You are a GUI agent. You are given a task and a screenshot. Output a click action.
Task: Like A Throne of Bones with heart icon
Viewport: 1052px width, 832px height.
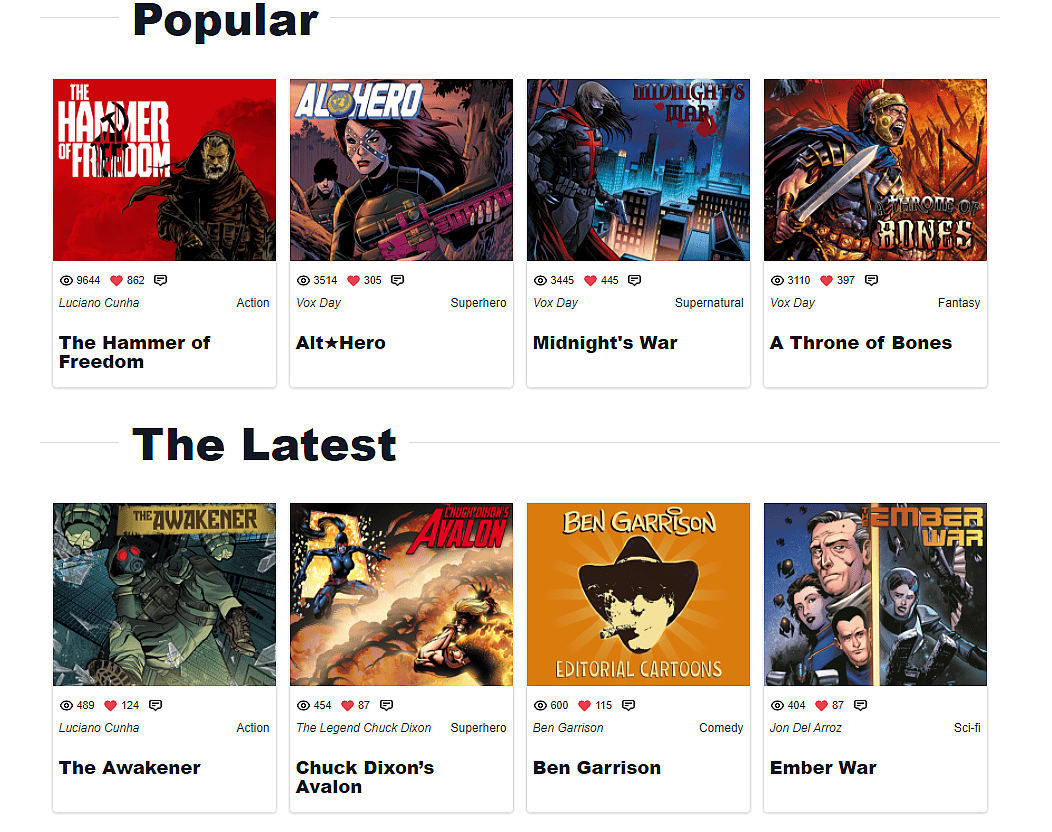pos(827,280)
